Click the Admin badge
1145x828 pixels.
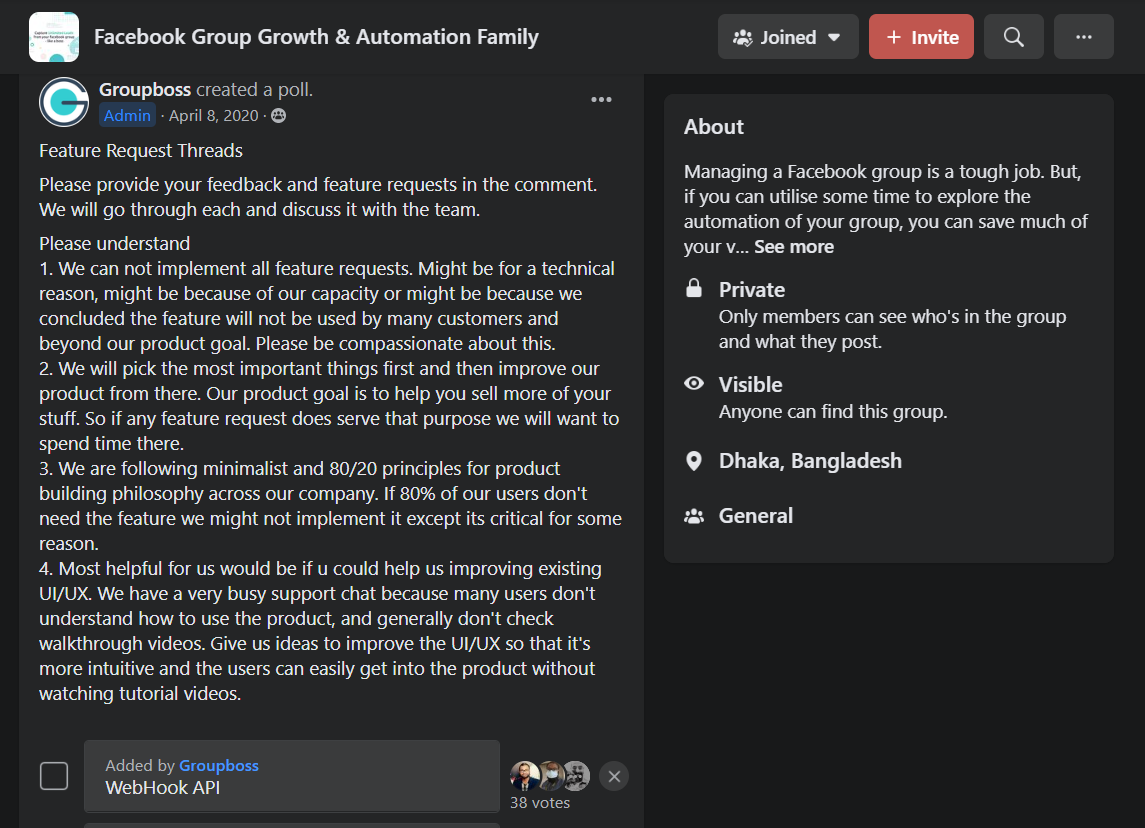point(127,115)
